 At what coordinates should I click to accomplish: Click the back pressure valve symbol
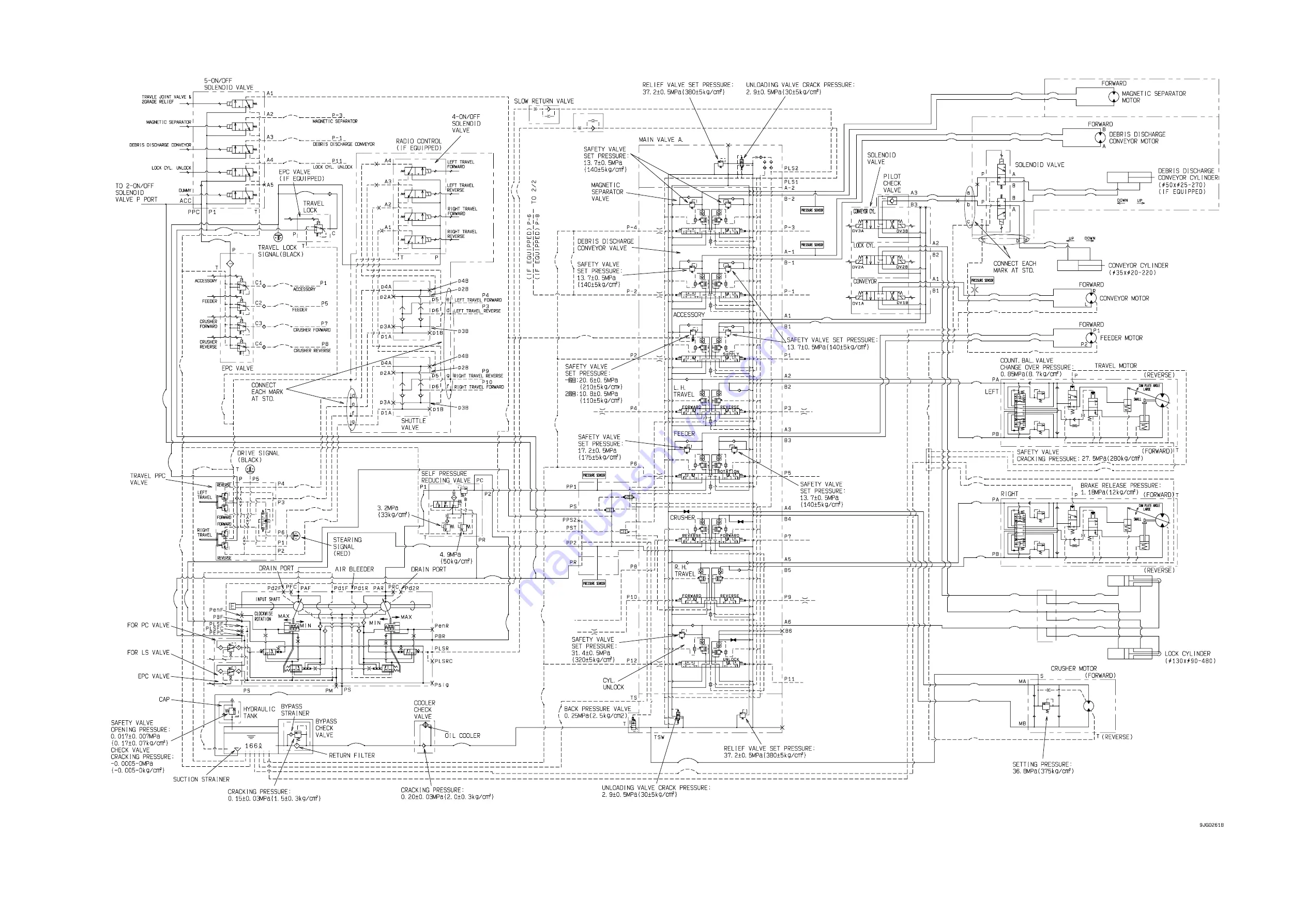click(x=634, y=724)
